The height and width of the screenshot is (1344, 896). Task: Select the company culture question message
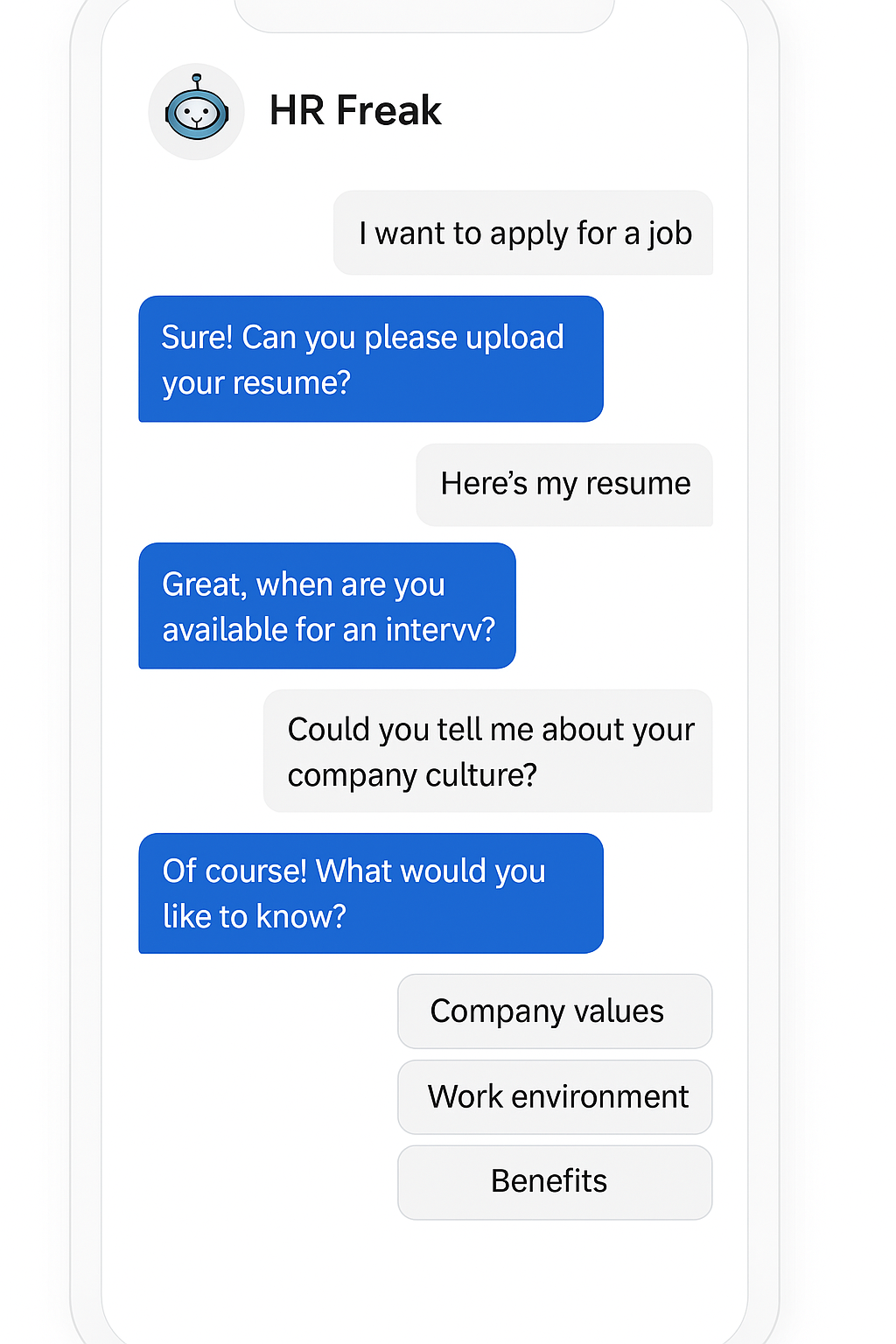(488, 751)
